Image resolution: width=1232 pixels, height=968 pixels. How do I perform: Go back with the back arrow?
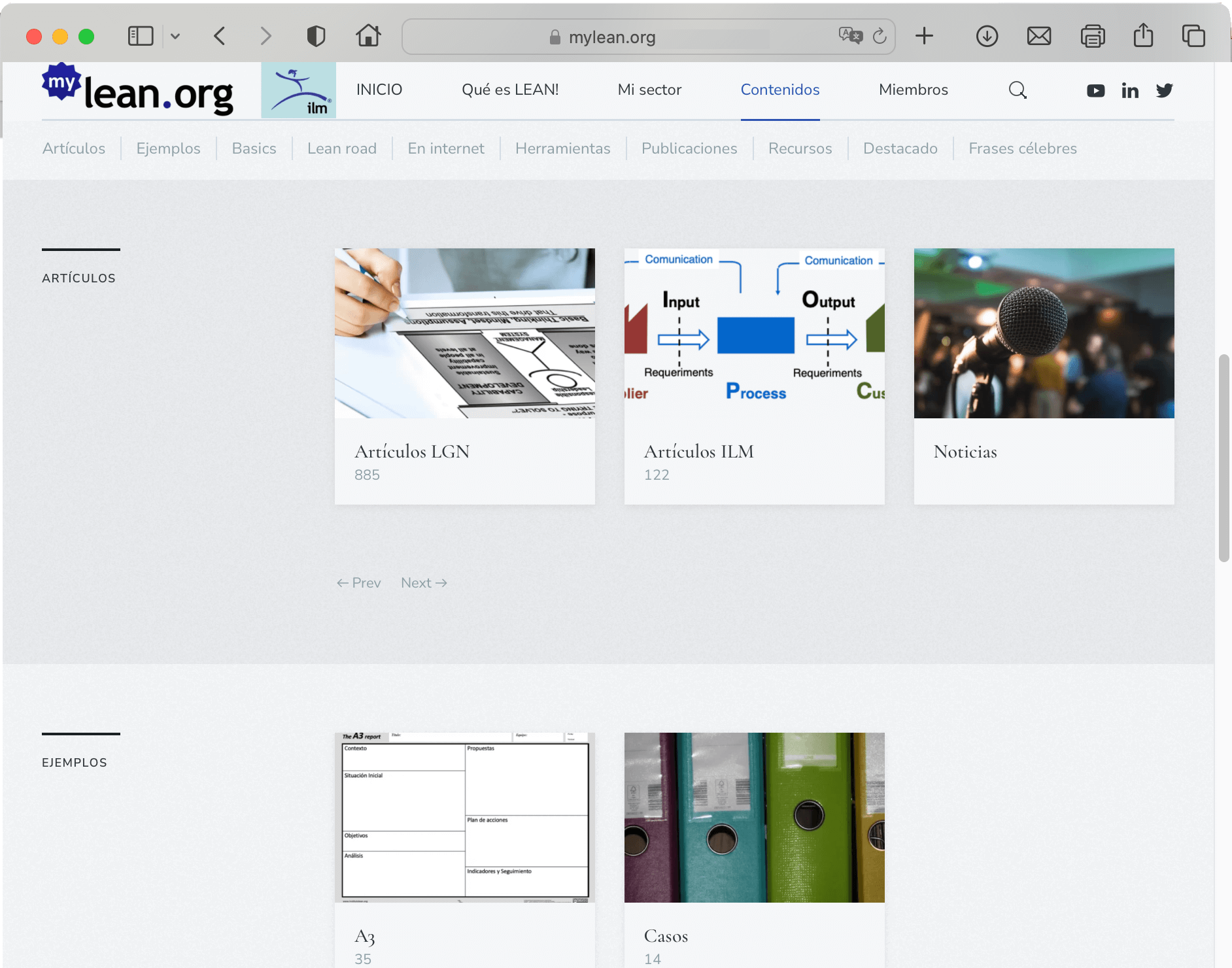tap(220, 36)
